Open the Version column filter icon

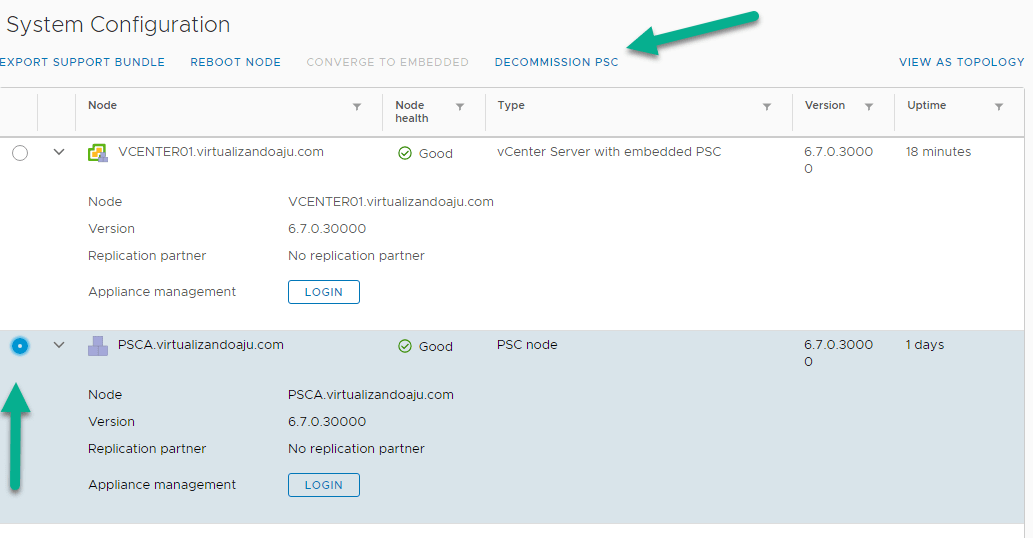(869, 106)
